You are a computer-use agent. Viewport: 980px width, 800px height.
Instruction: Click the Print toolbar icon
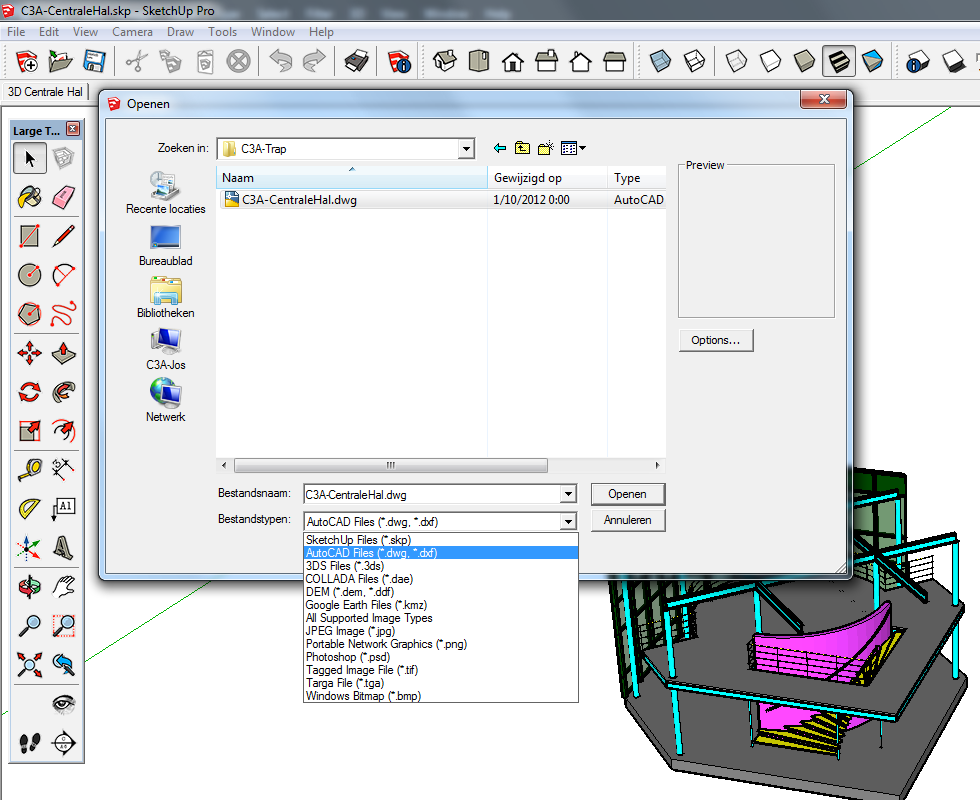click(357, 61)
